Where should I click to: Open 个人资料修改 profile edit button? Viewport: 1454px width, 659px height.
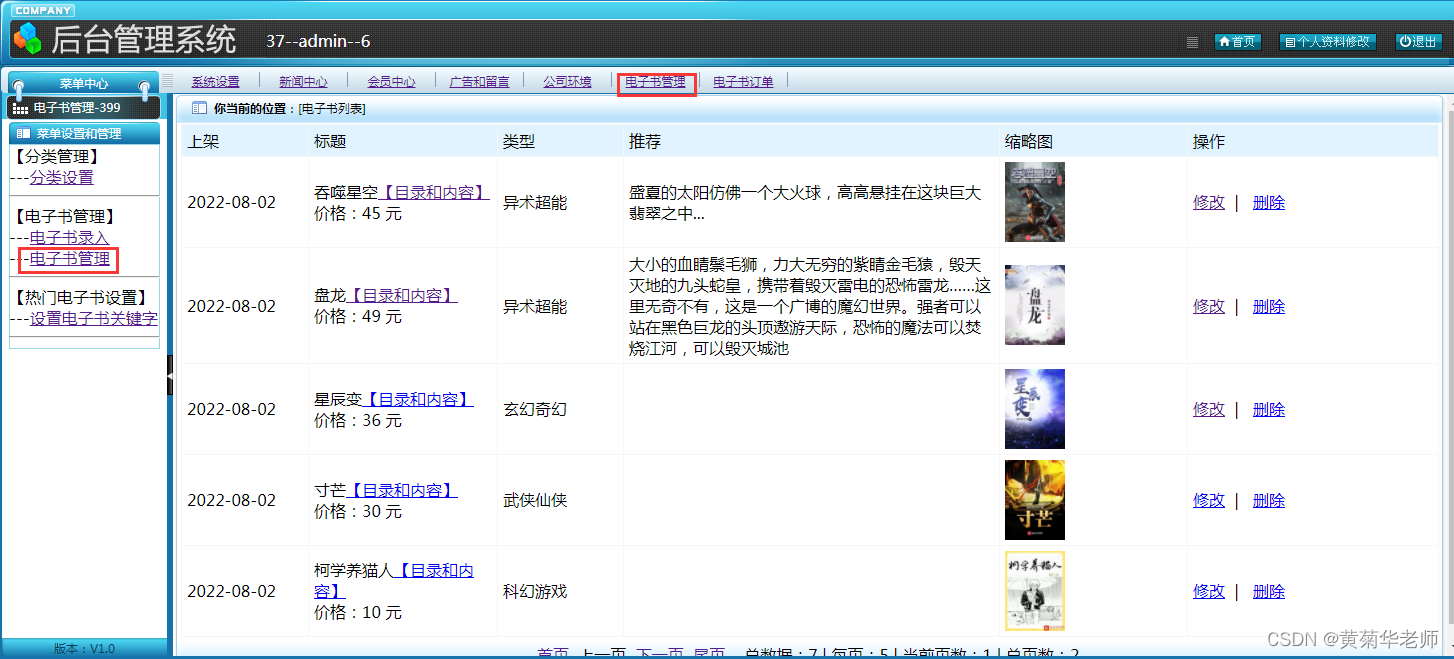pyautogui.click(x=1328, y=42)
